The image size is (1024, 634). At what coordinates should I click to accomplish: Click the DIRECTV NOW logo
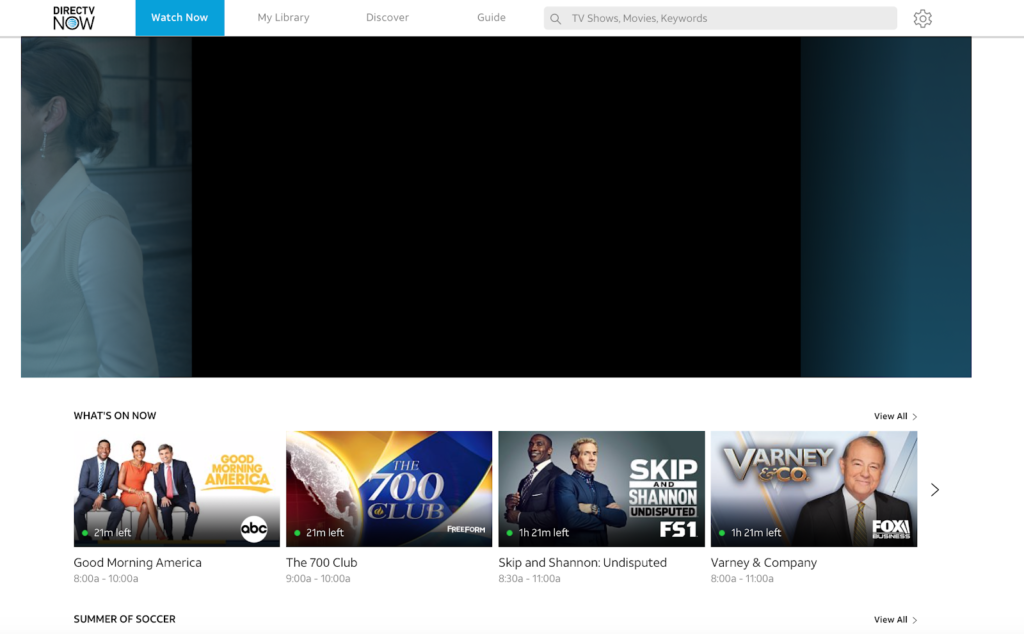(74, 18)
